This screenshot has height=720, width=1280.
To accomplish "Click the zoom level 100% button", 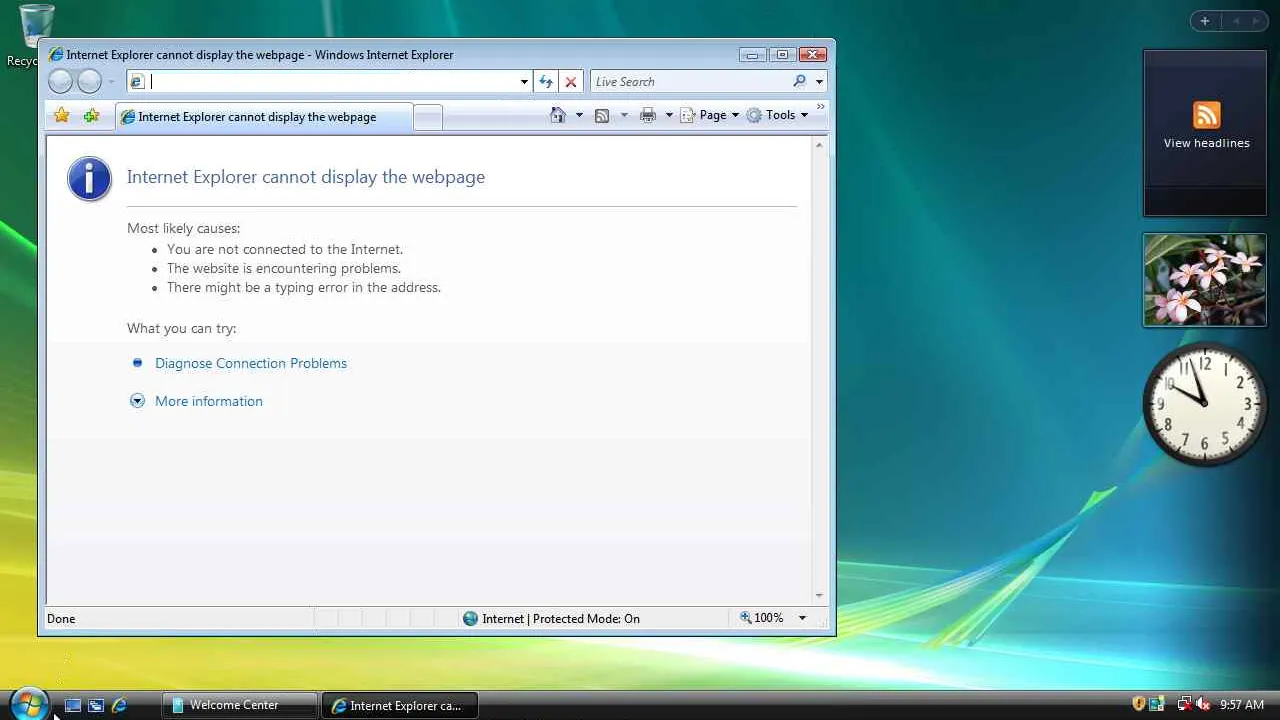I will pos(762,618).
